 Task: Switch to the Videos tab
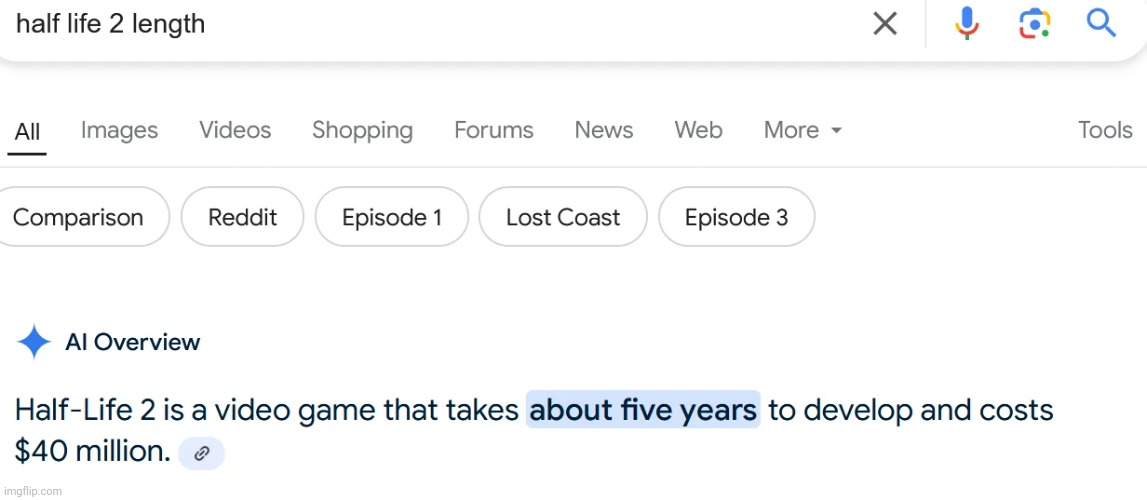click(235, 130)
